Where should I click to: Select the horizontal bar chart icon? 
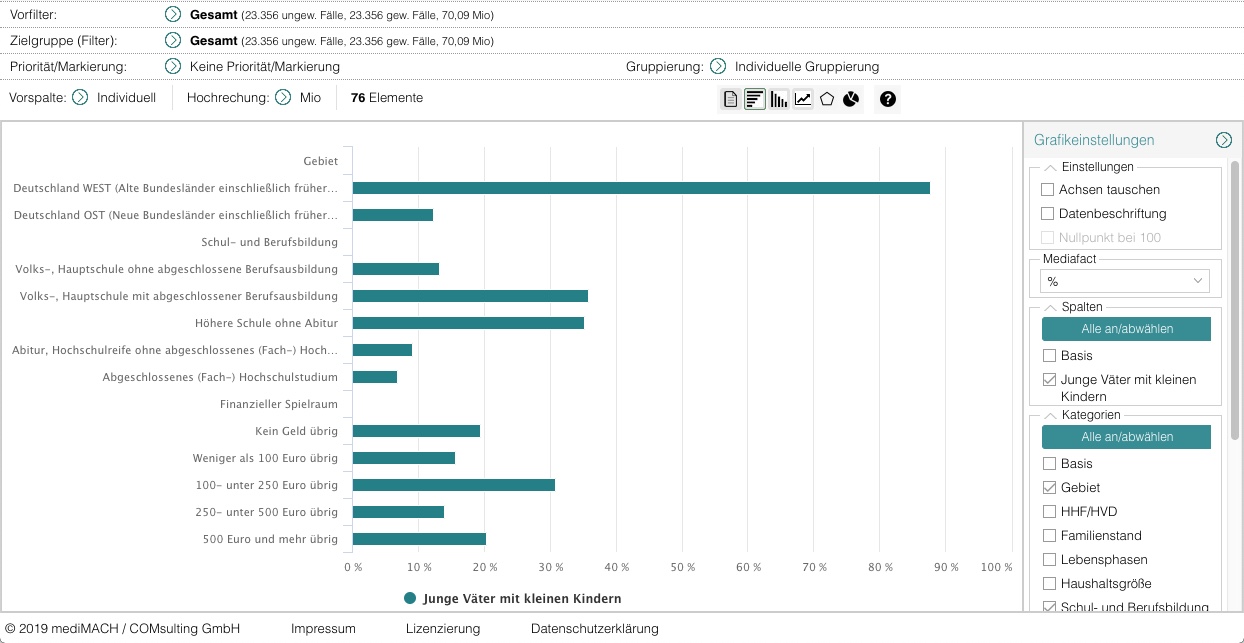pos(755,99)
